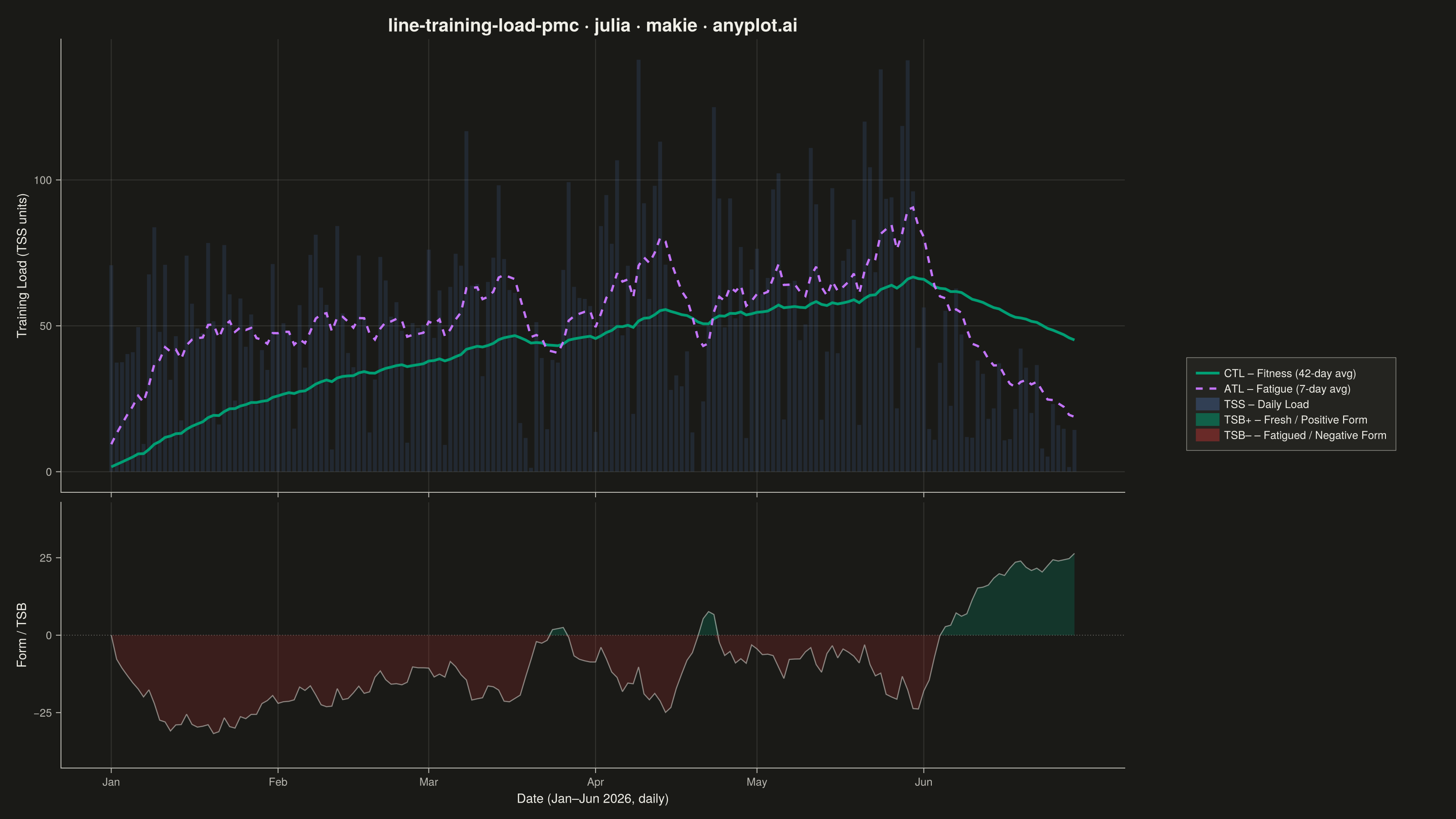Click the CTL Fitness legend text label
1456x819 pixels.
click(x=1290, y=374)
